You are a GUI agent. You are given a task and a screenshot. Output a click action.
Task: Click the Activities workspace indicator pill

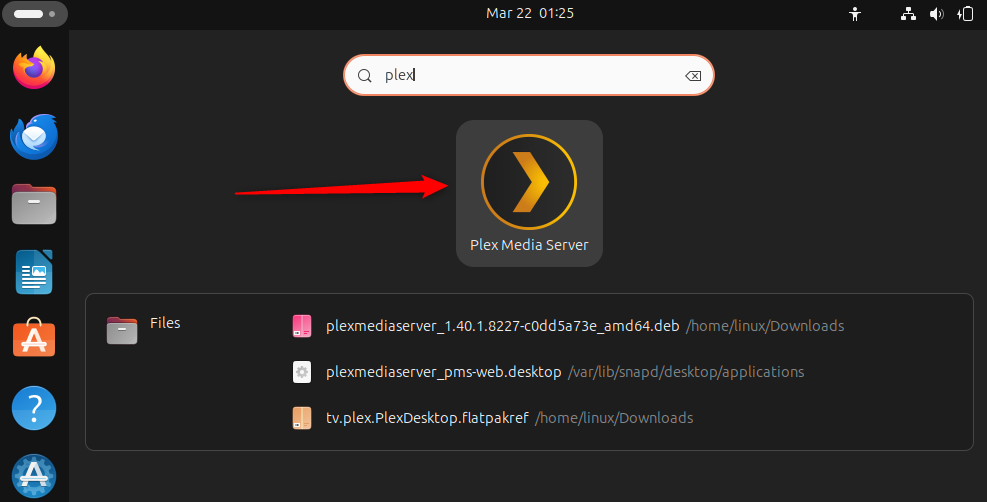tap(35, 14)
